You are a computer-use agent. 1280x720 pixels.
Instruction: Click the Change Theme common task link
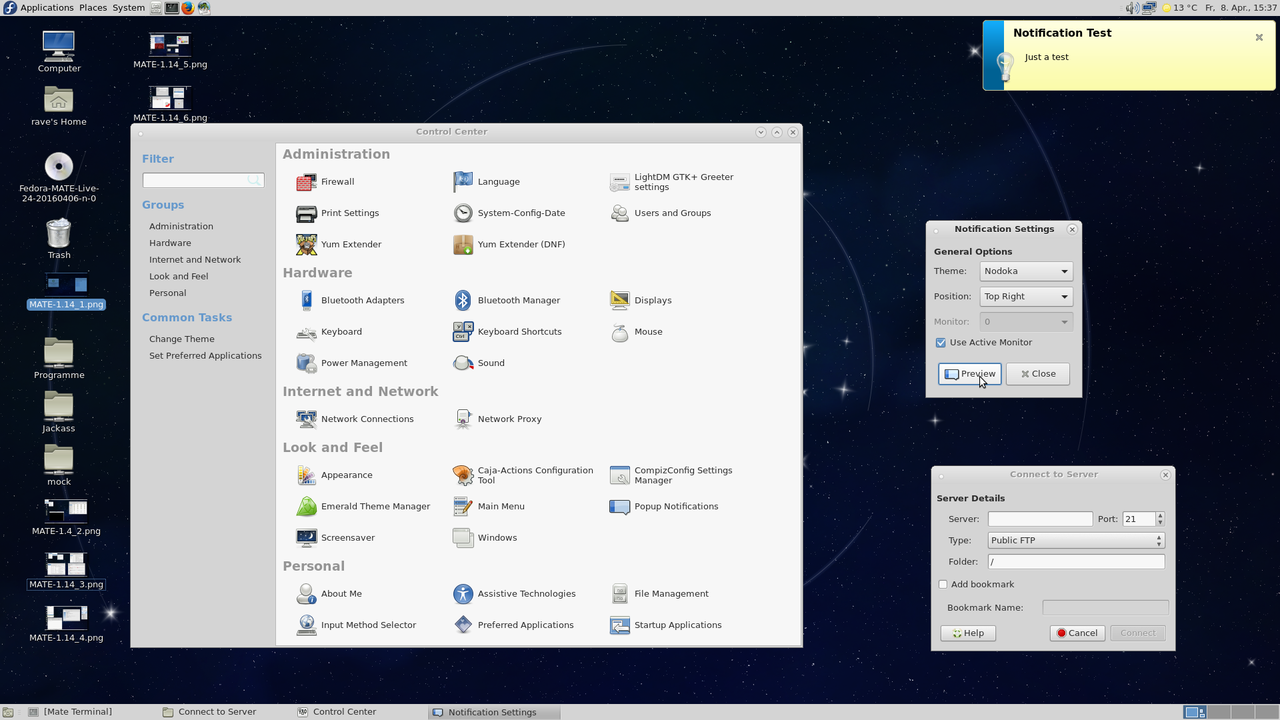pos(182,339)
